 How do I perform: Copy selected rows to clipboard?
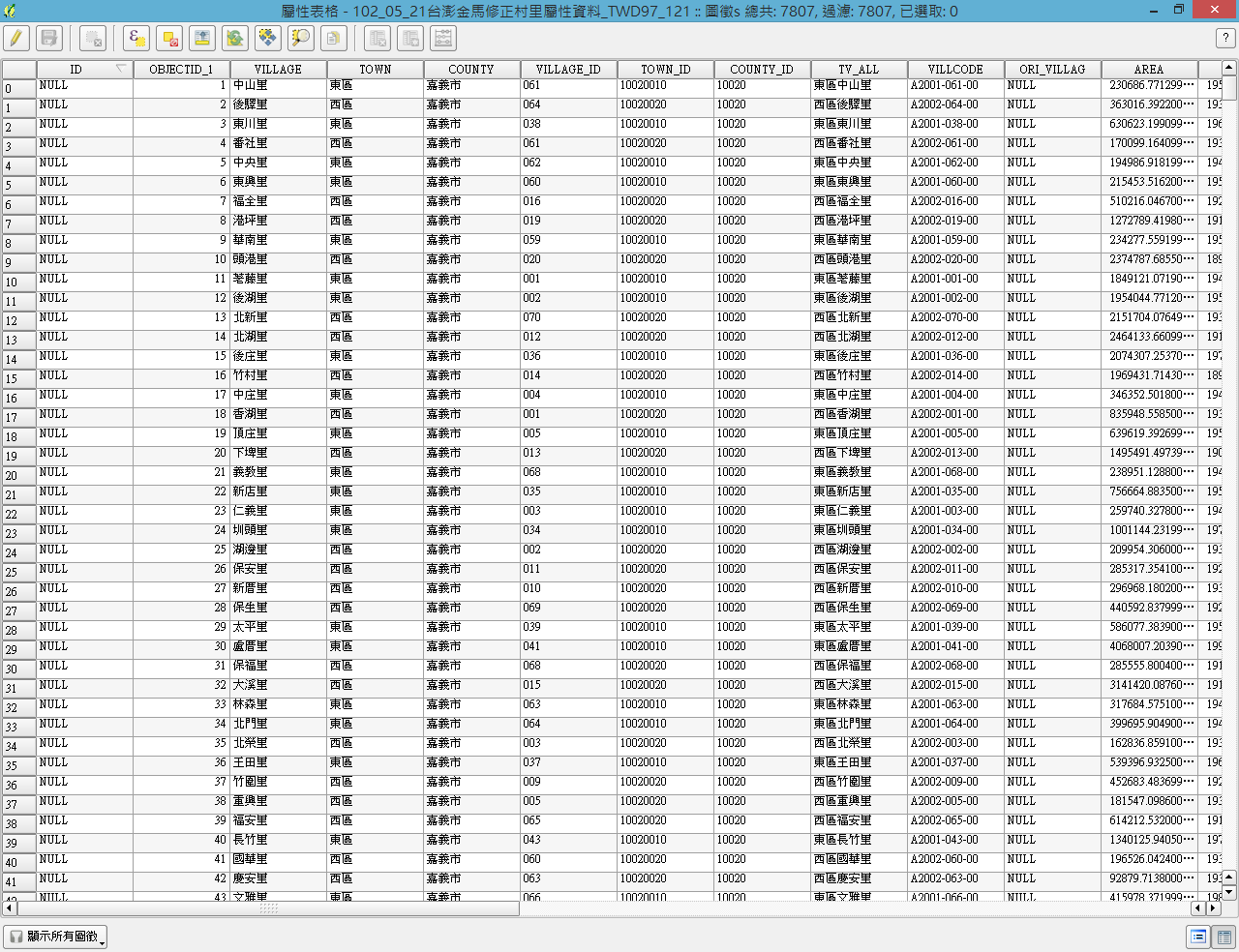click(x=334, y=39)
